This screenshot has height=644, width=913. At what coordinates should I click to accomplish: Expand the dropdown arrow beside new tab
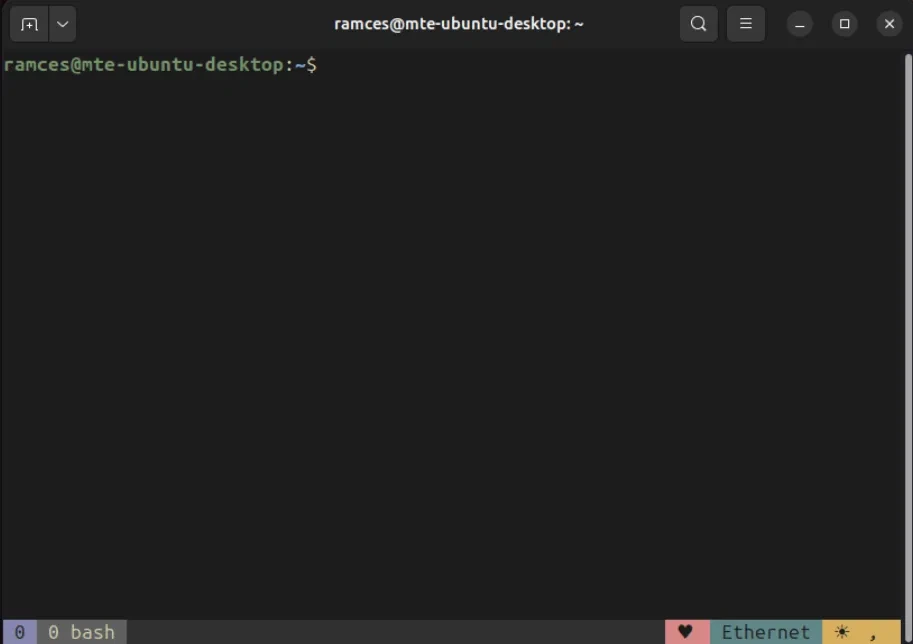62,24
